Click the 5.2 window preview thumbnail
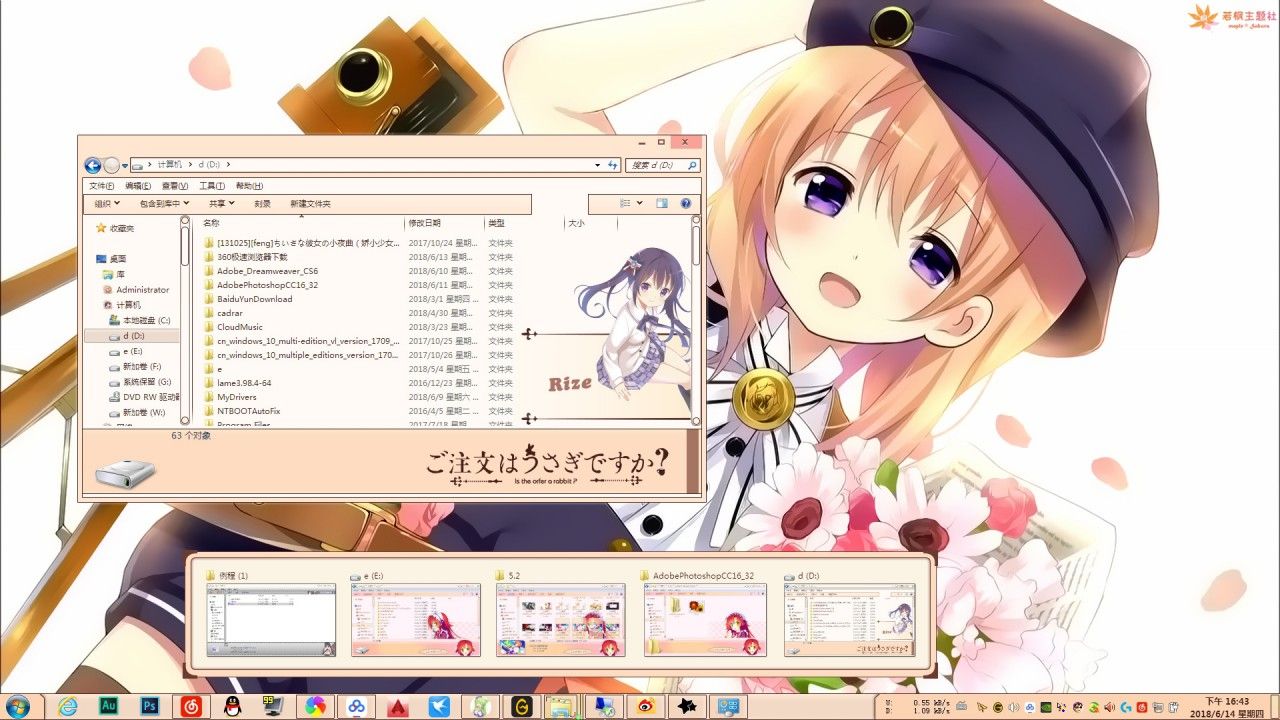Image resolution: width=1280 pixels, height=720 pixels. click(x=561, y=620)
